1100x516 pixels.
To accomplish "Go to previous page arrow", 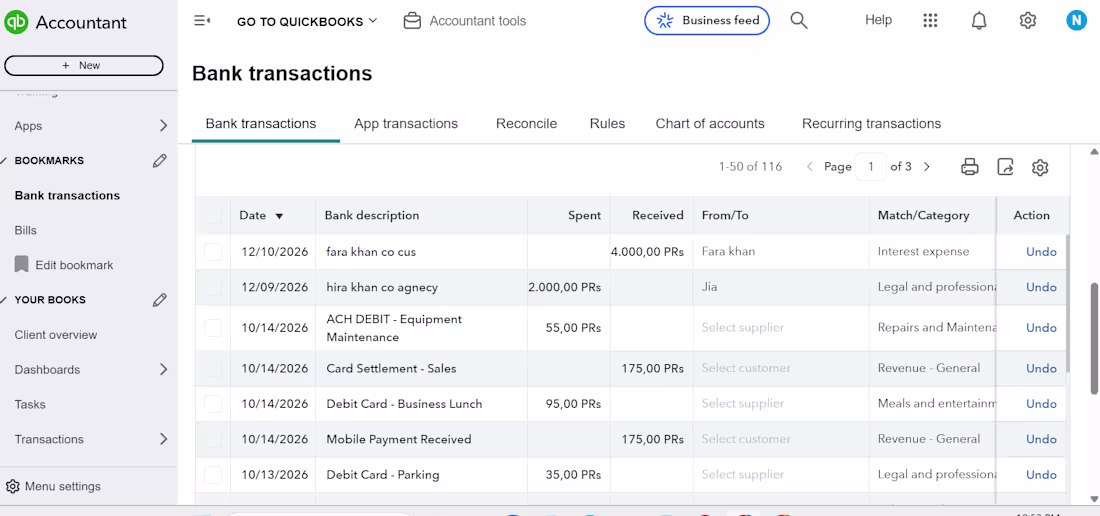I will 810,167.
